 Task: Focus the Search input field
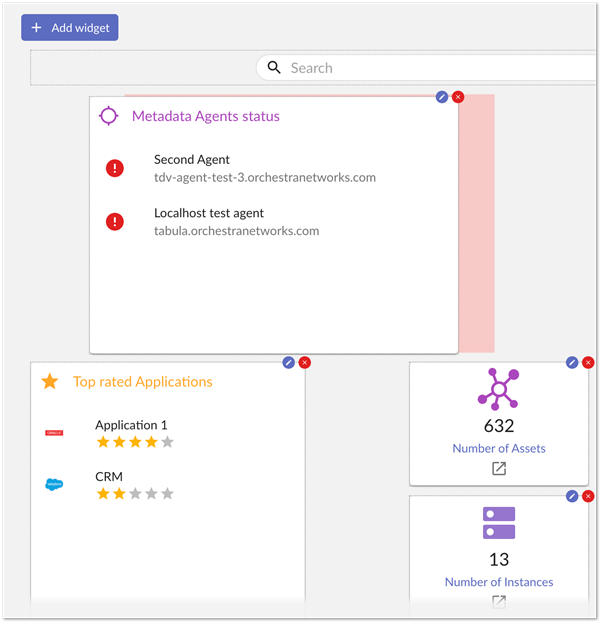(426, 68)
